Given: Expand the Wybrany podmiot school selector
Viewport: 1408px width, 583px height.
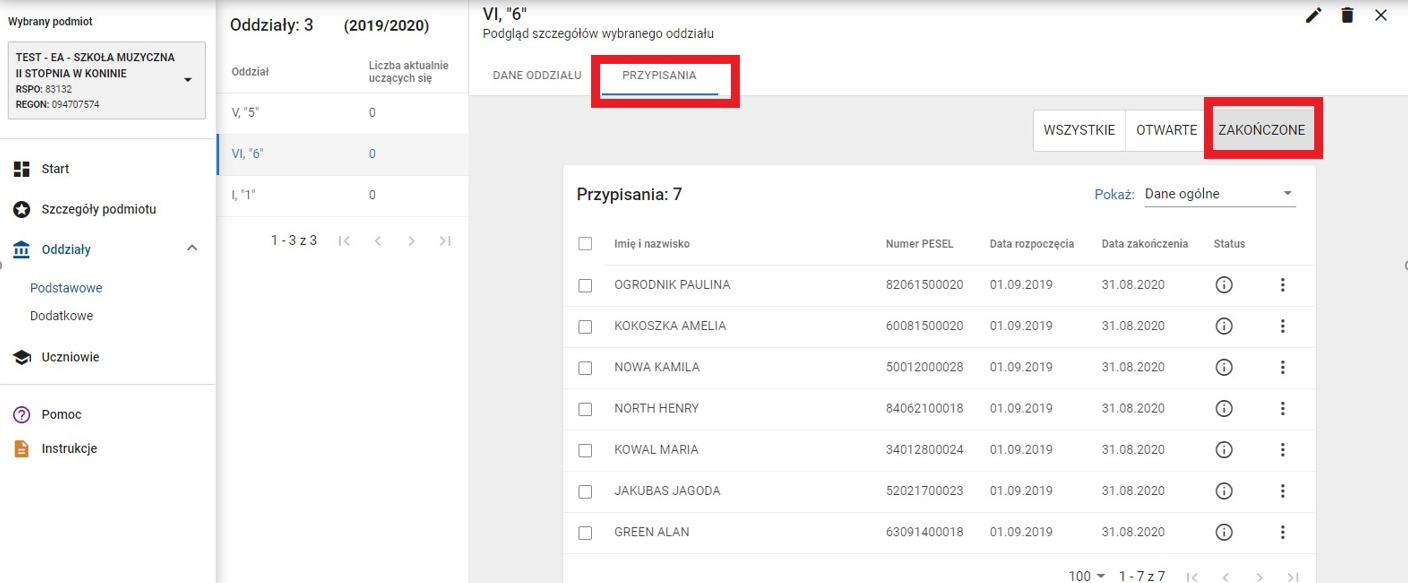Looking at the screenshot, I should tap(187, 81).
